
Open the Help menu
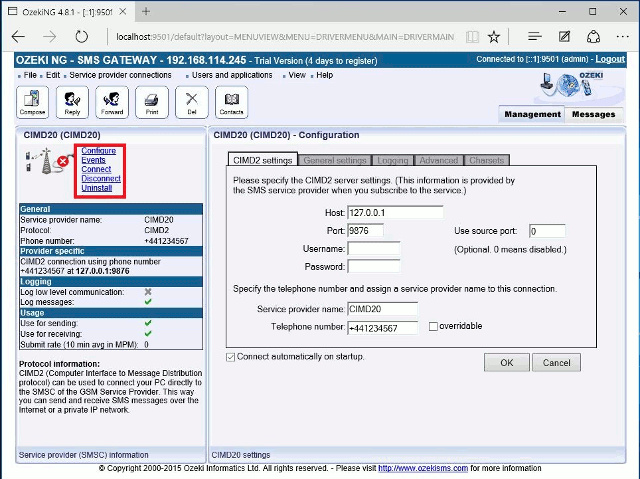[324, 75]
